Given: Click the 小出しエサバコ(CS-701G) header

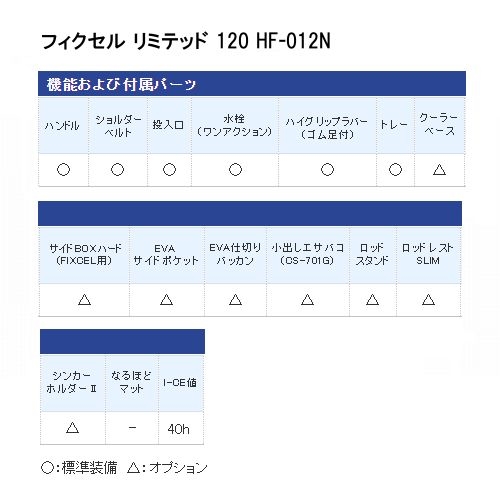Looking at the screenshot, I should point(308,255).
